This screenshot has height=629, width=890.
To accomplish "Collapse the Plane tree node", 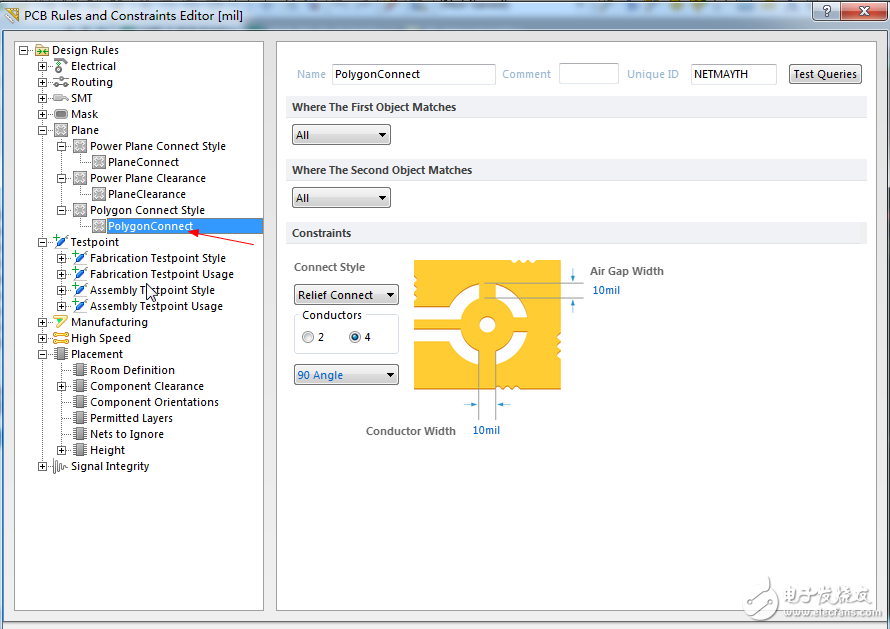I will pos(43,130).
